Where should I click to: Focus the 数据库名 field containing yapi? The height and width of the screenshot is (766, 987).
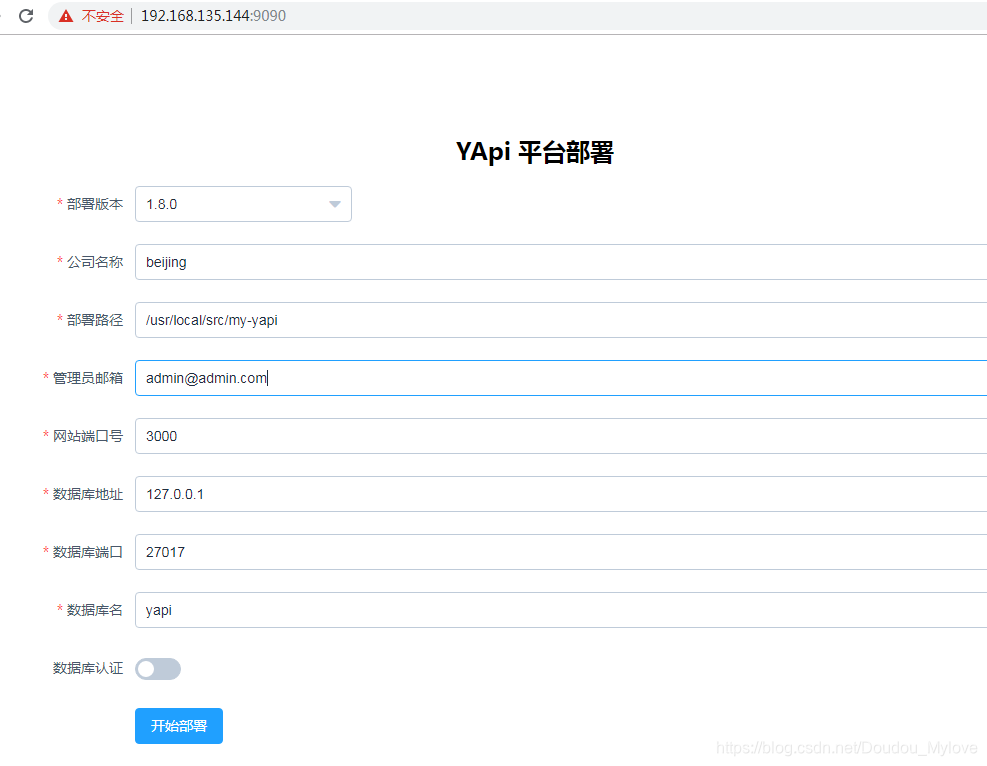click(x=400, y=610)
